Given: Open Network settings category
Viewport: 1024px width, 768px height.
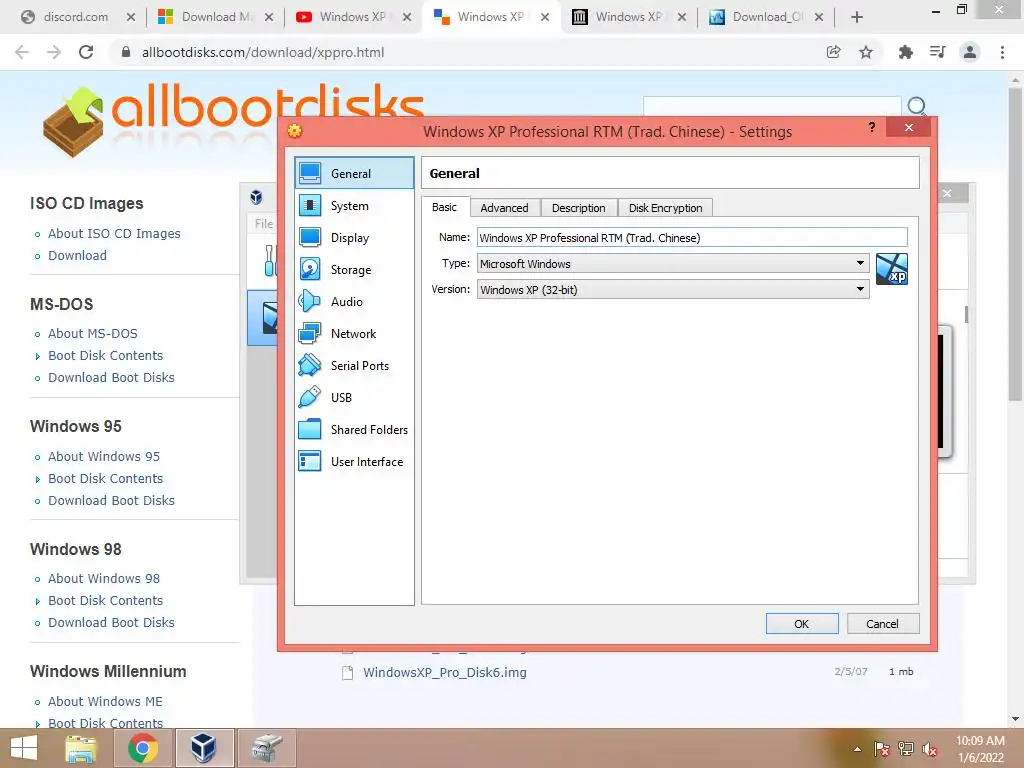Looking at the screenshot, I should [x=354, y=334].
